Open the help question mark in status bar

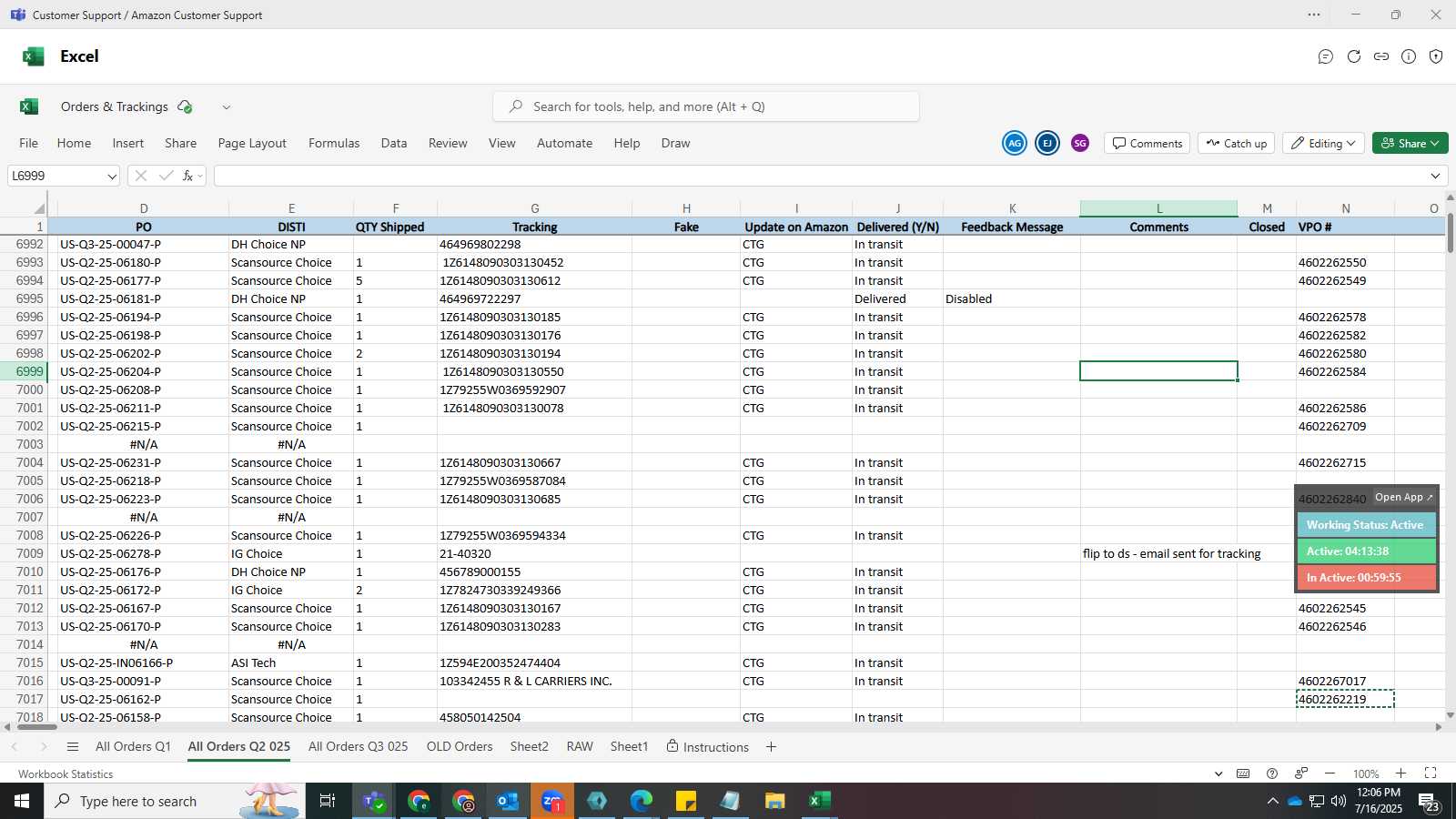1272,773
